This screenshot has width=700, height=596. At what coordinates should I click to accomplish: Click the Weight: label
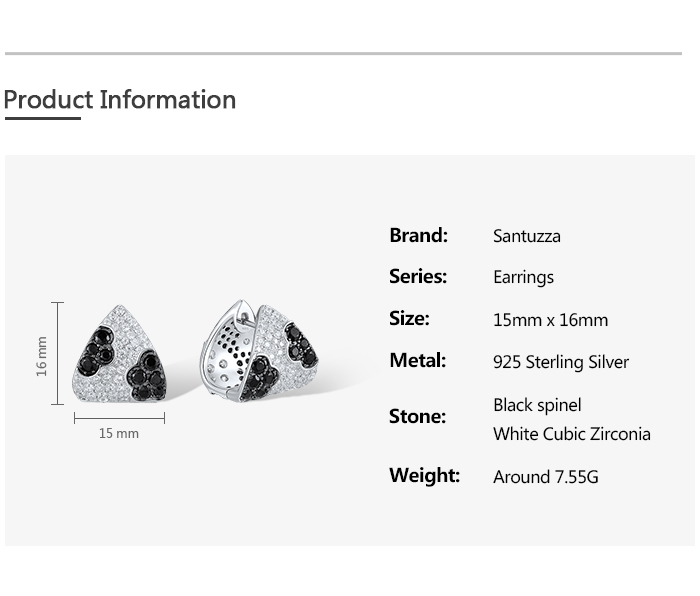coord(424,476)
